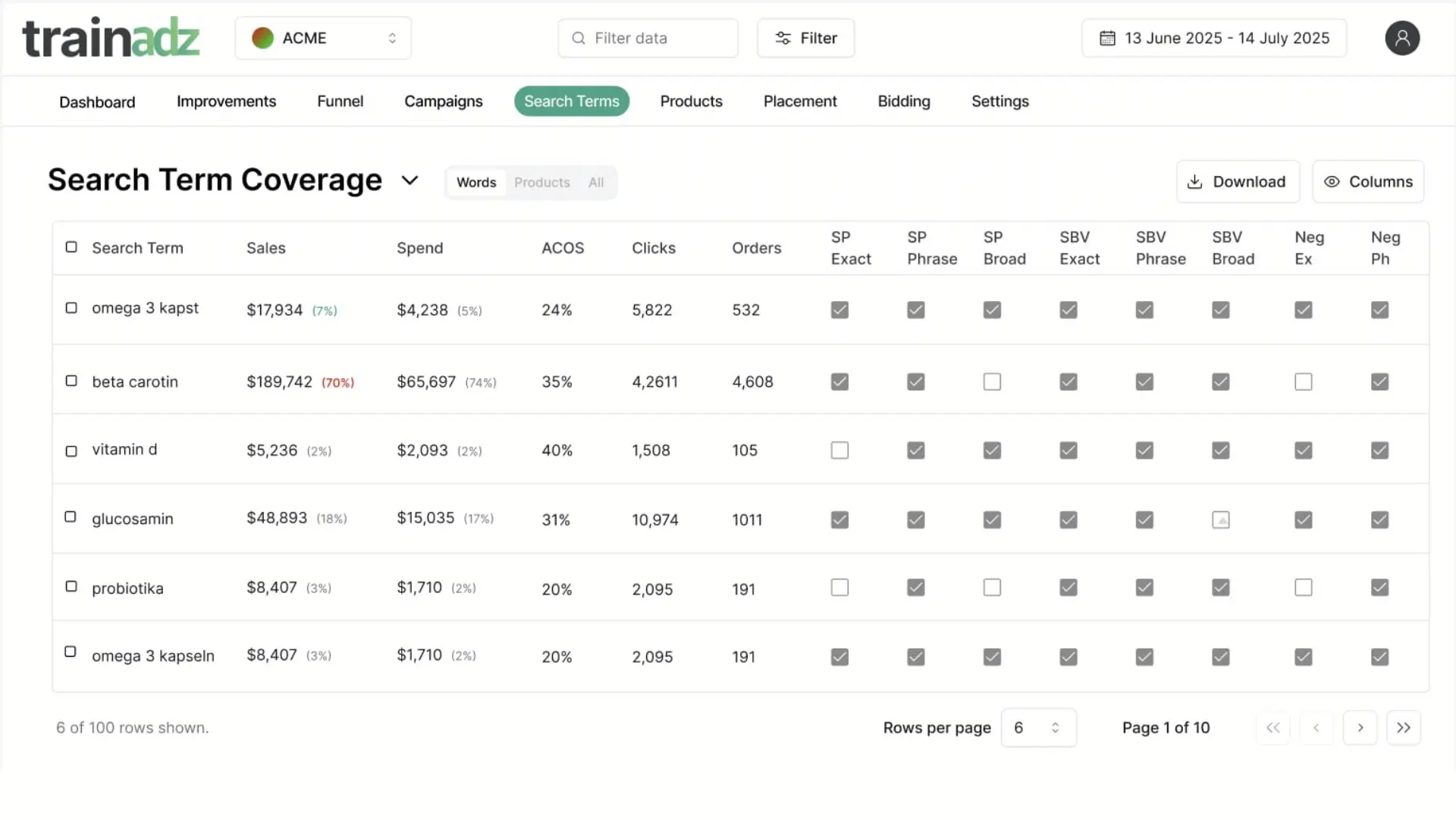Click the Download icon on the Download button

coord(1196,182)
